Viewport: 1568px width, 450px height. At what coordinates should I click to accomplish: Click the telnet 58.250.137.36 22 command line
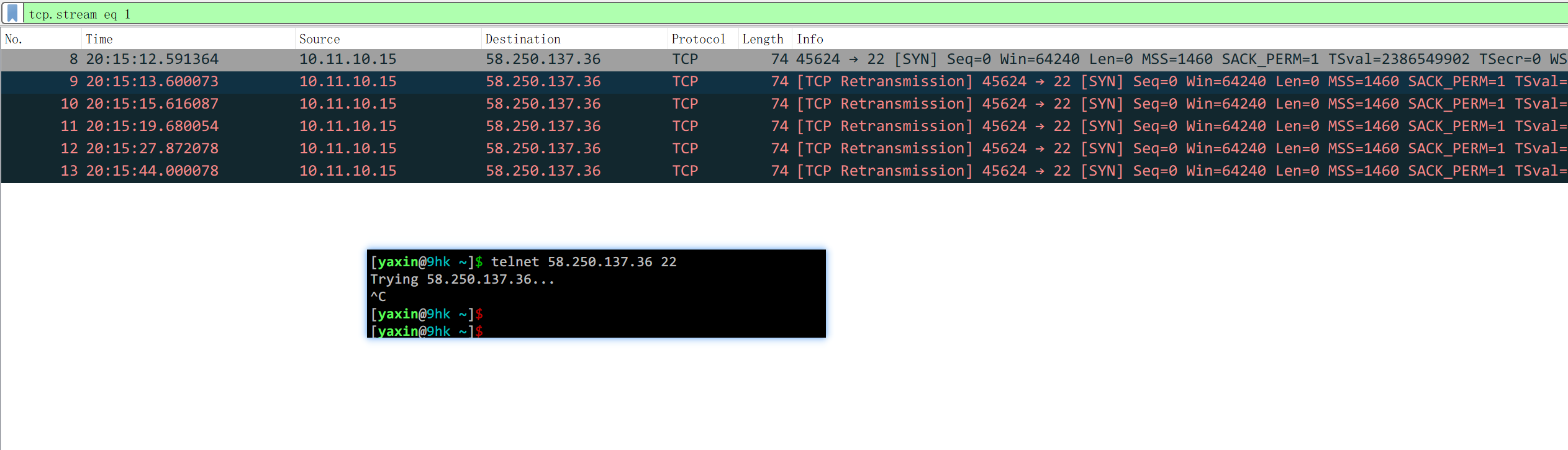pos(584,262)
